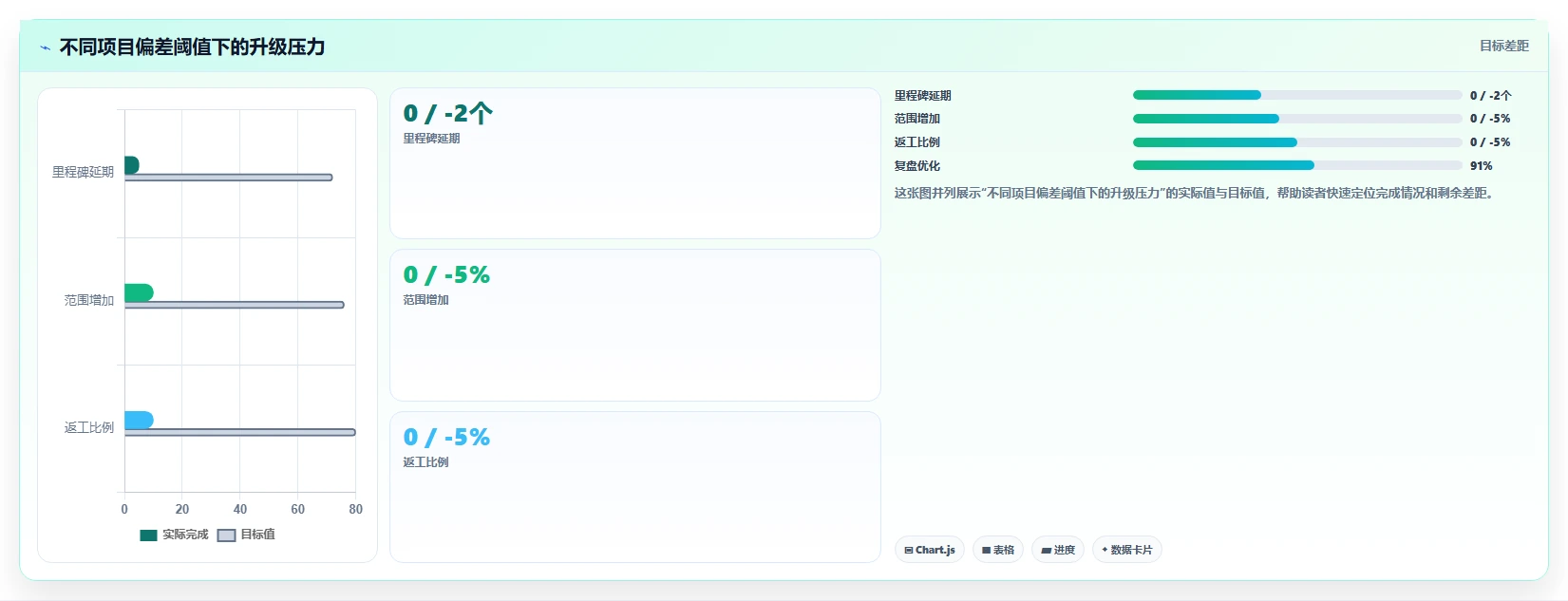Open the 里程碑延期 data card
Viewport: 1568px width, 601px height.
tap(634, 163)
